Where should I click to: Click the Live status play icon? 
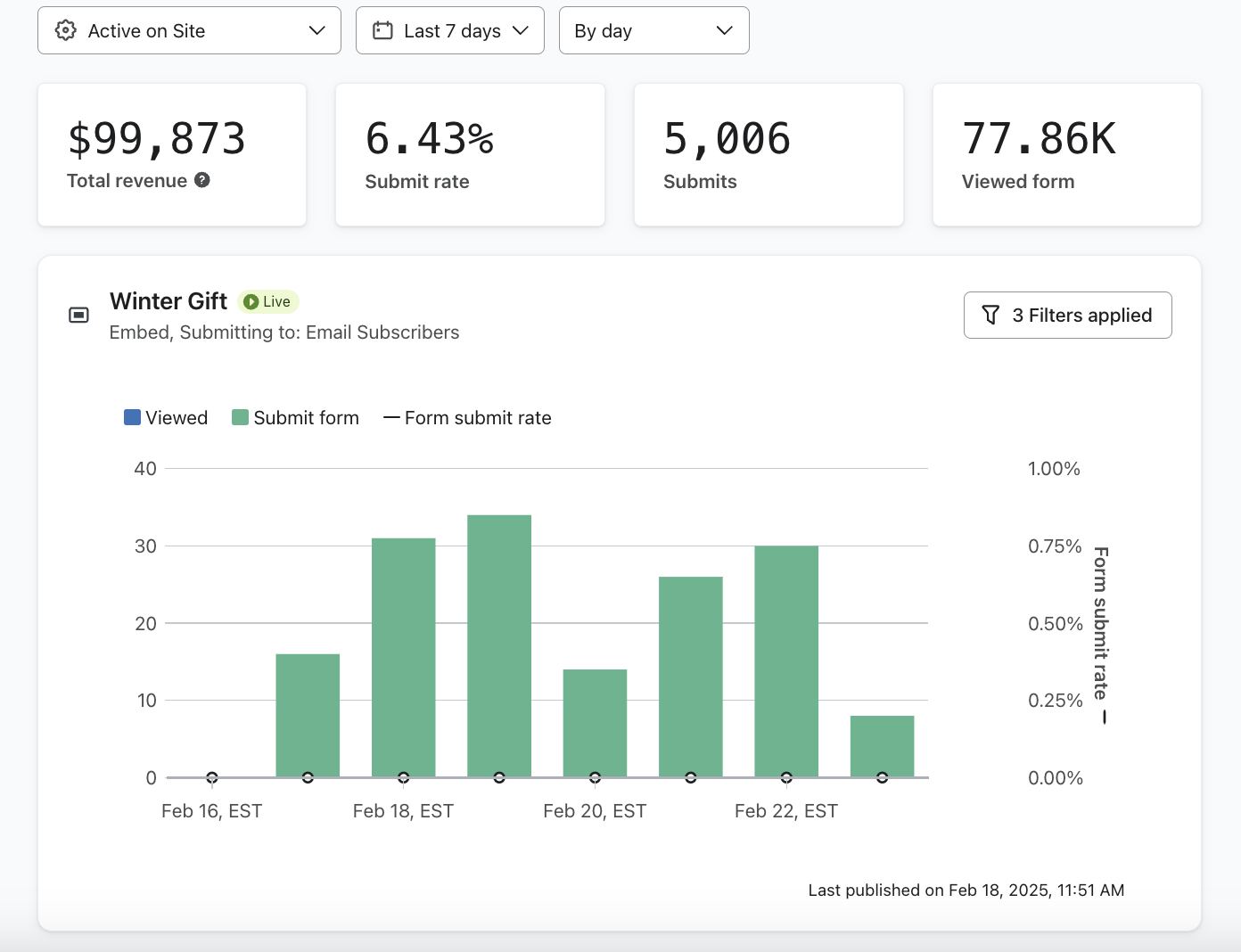pyautogui.click(x=251, y=302)
